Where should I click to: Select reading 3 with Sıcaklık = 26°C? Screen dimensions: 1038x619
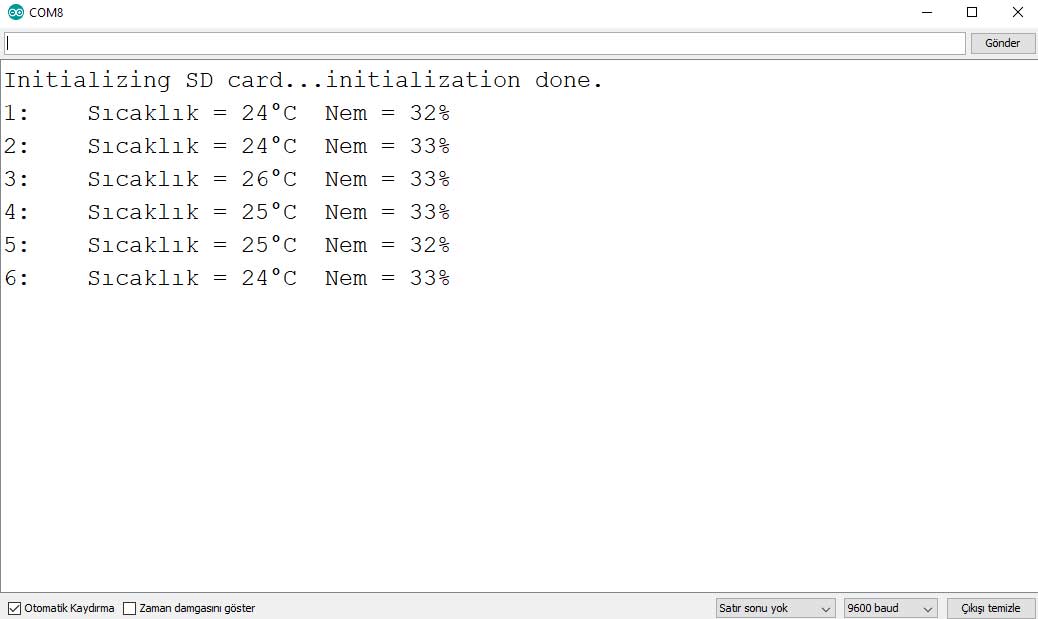(227, 179)
